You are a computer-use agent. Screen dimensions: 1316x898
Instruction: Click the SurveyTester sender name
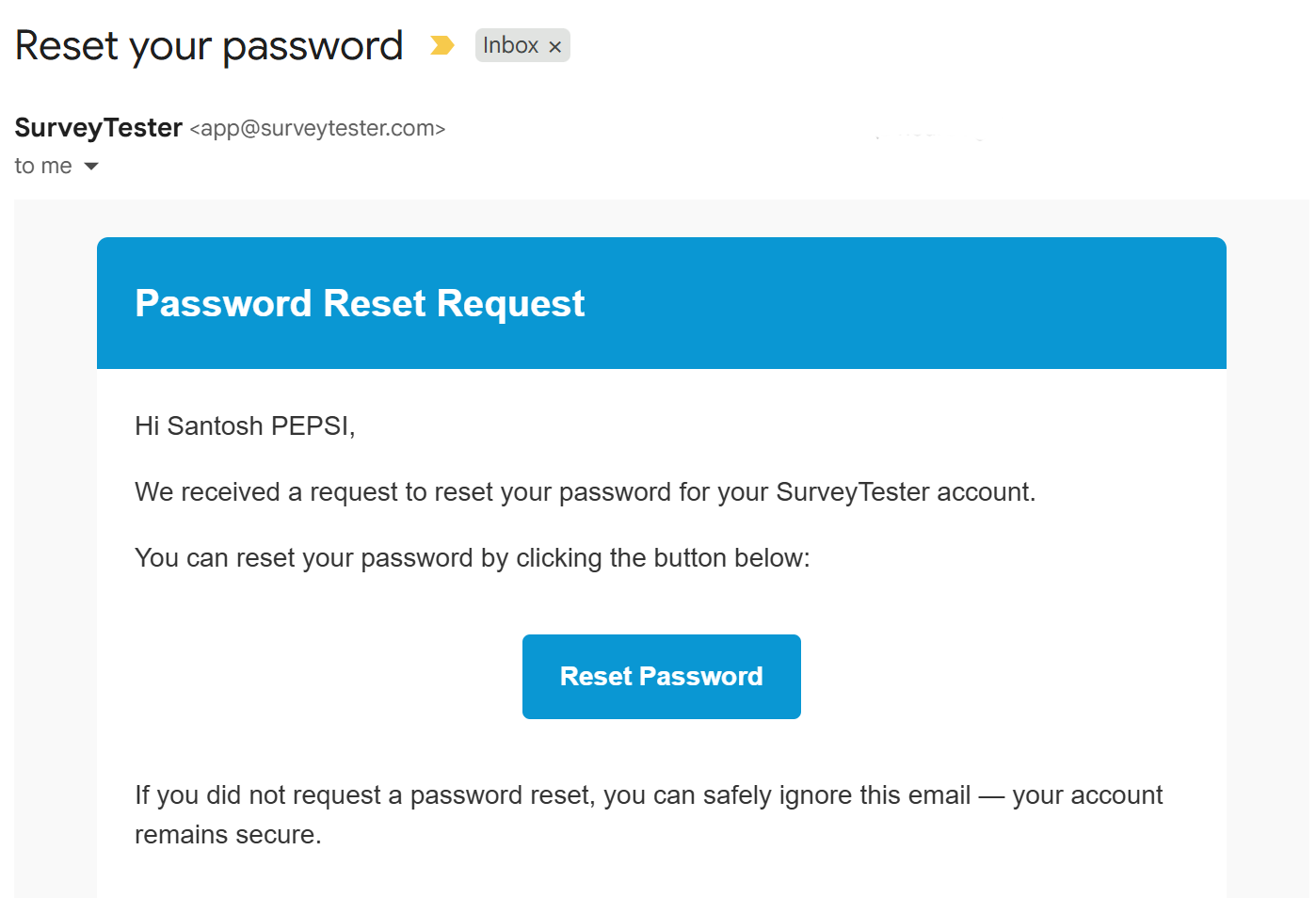[x=99, y=128]
